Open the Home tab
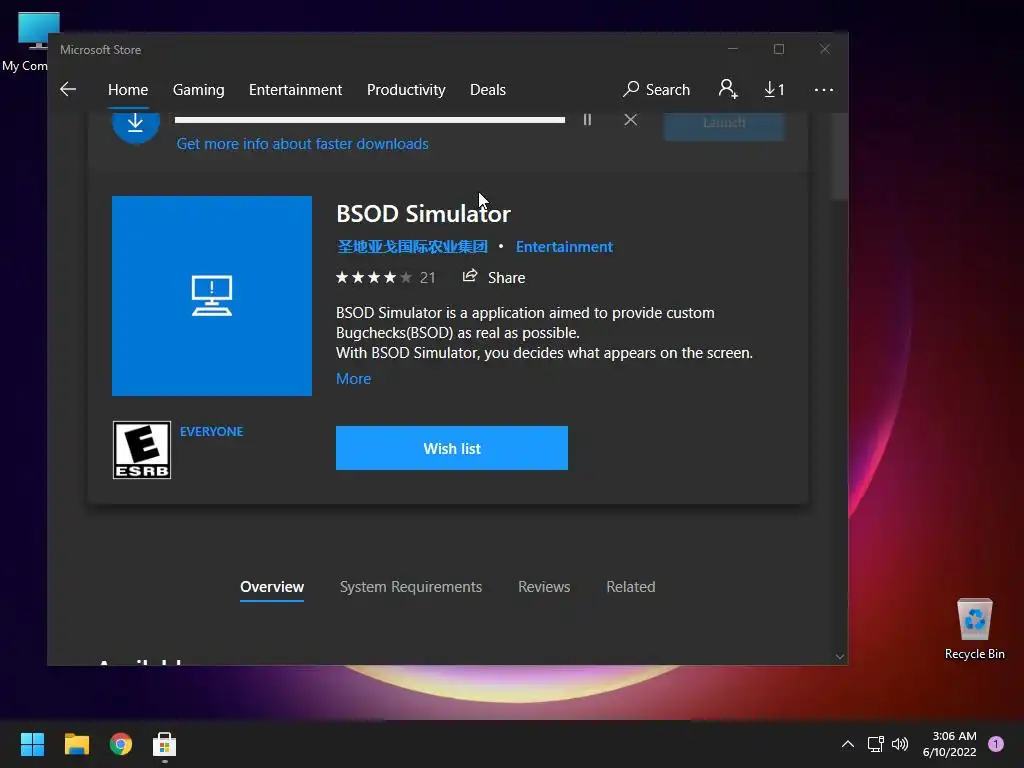The width and height of the screenshot is (1024, 768). tap(128, 89)
